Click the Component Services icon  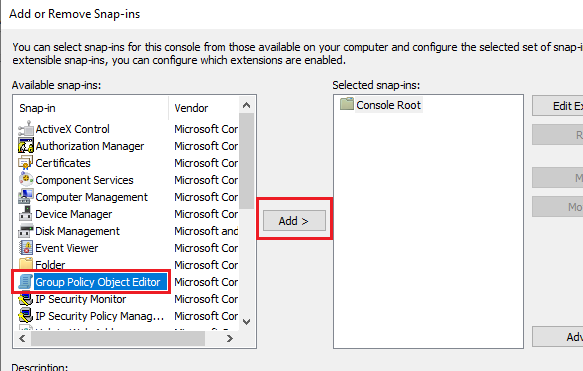tap(26, 180)
